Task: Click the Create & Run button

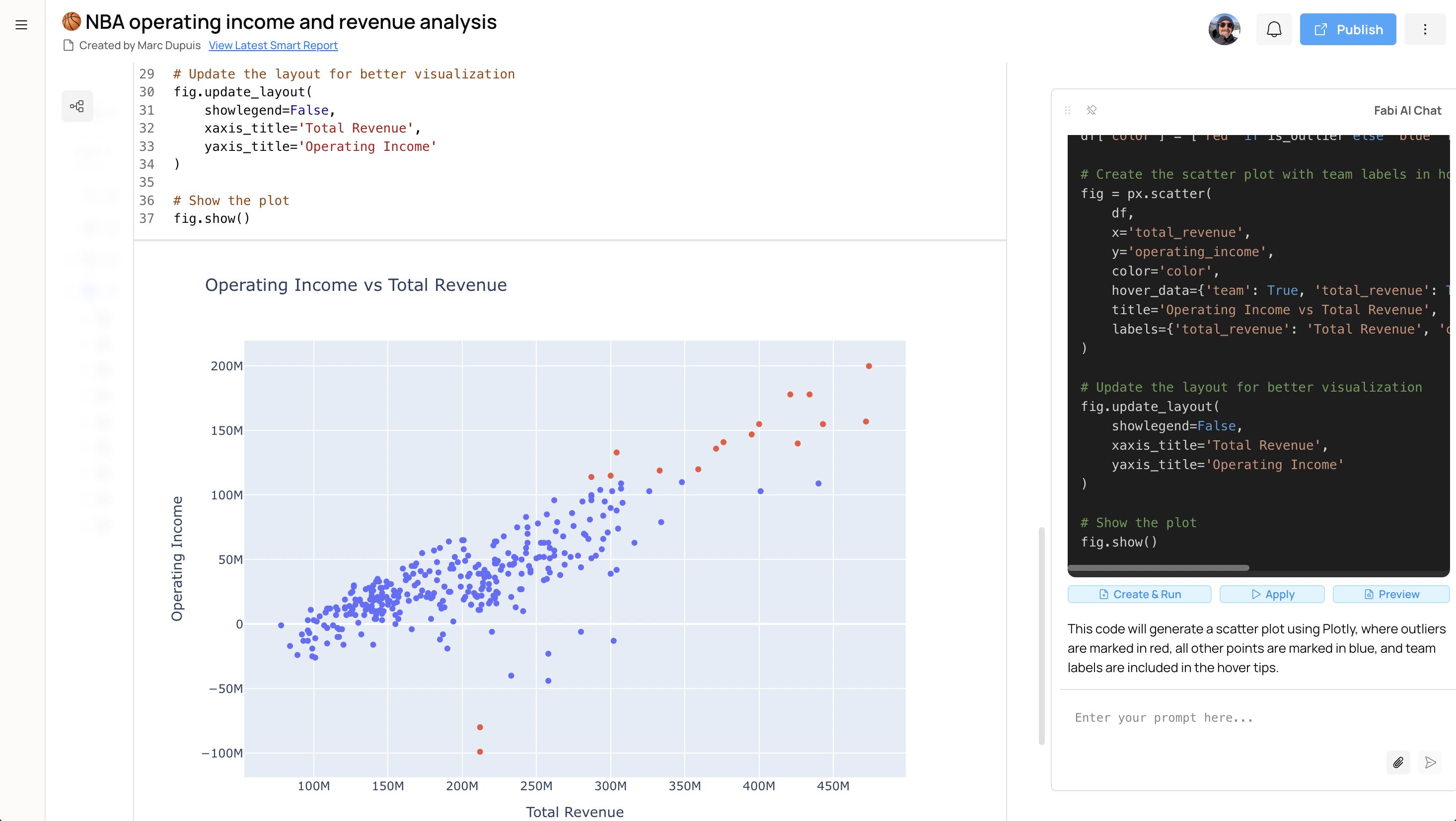Action: tap(1139, 594)
